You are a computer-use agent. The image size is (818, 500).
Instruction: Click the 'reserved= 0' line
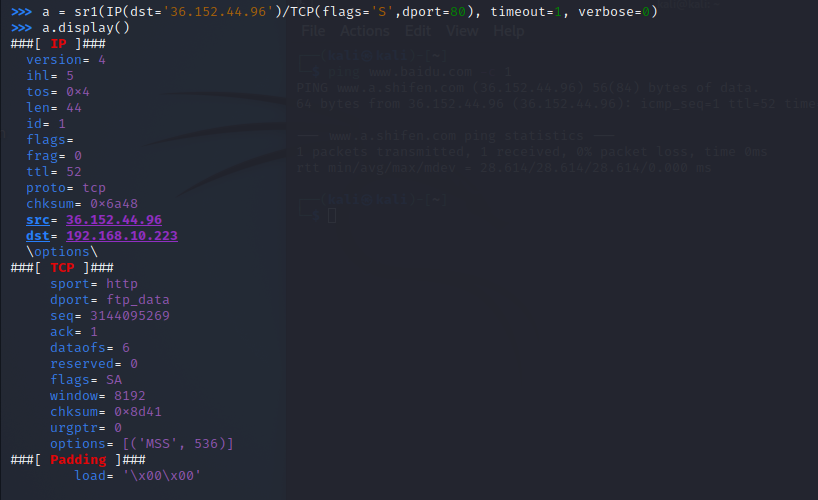tap(94, 364)
